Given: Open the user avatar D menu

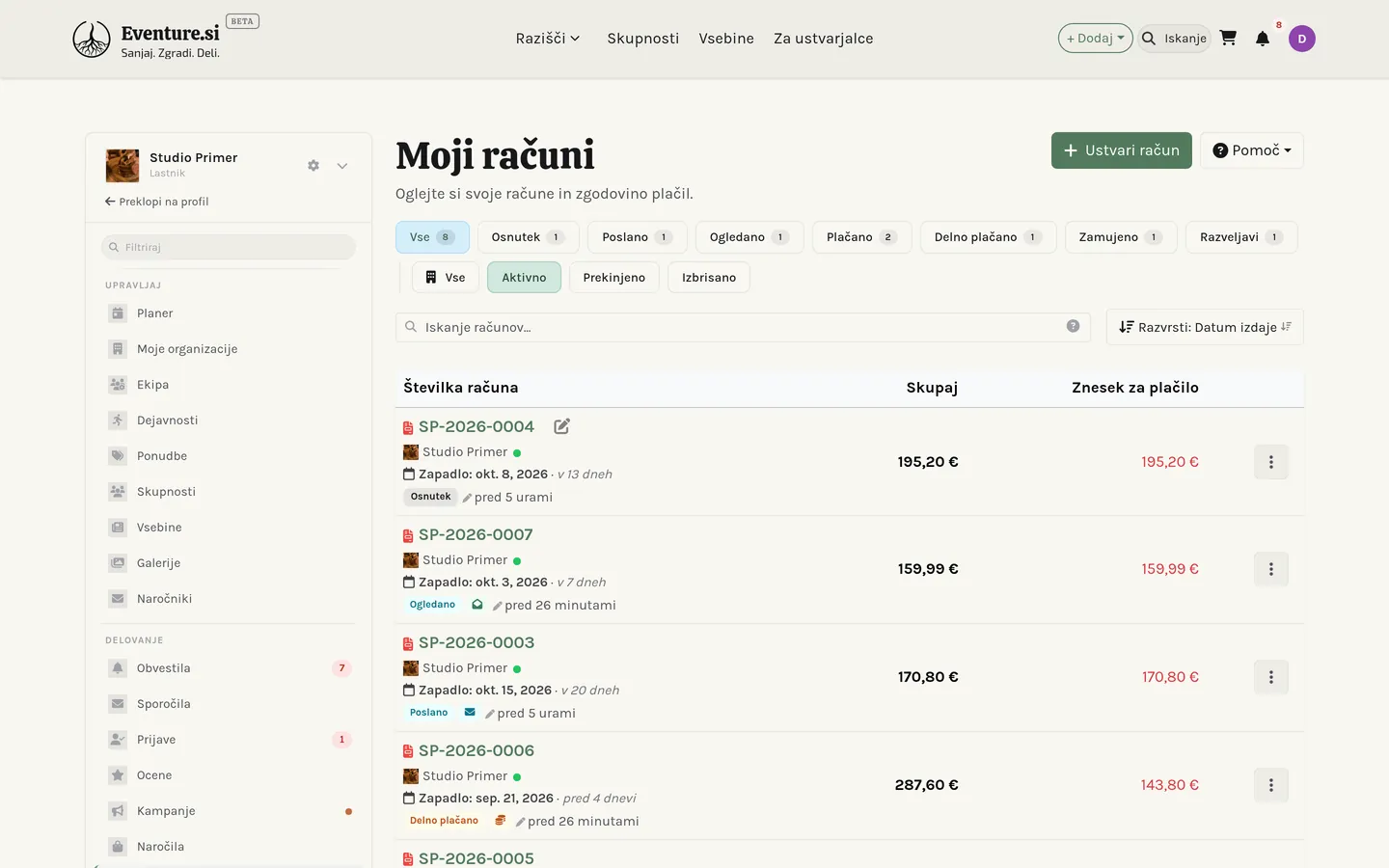Looking at the screenshot, I should [1302, 39].
